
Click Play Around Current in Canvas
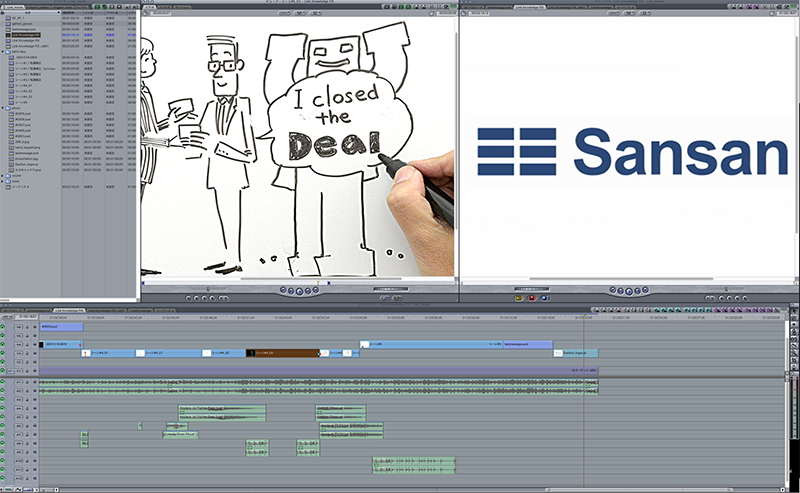tap(637, 291)
